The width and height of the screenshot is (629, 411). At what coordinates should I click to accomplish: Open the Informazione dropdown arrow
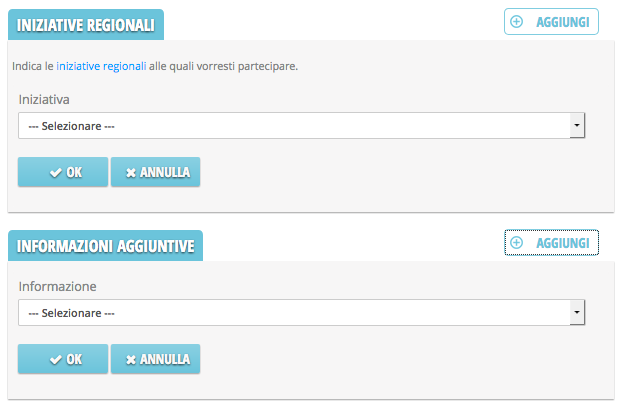tap(576, 313)
